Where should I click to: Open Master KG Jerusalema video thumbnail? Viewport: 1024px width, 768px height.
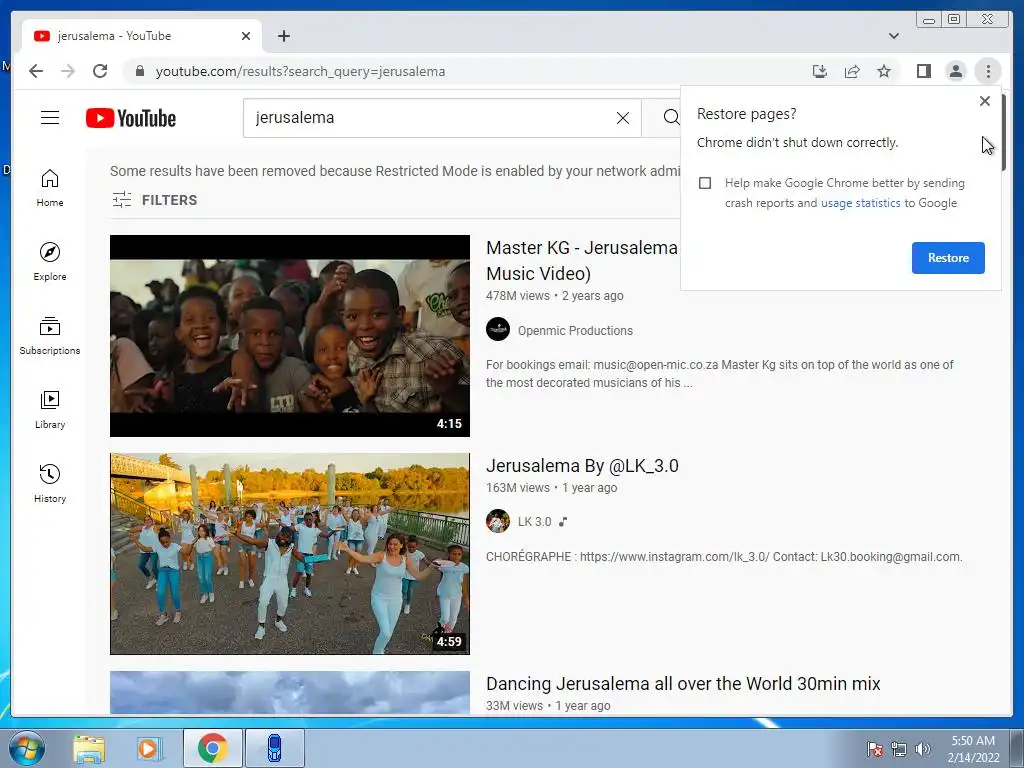(290, 336)
